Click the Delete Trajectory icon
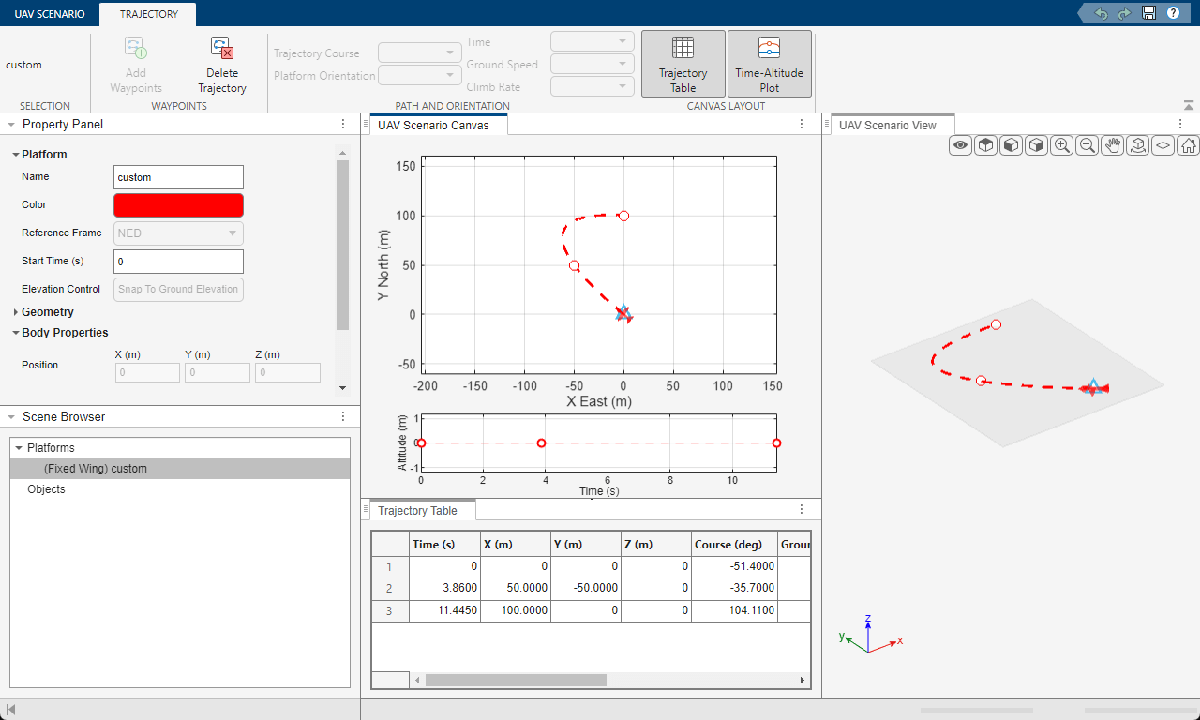 (x=221, y=46)
